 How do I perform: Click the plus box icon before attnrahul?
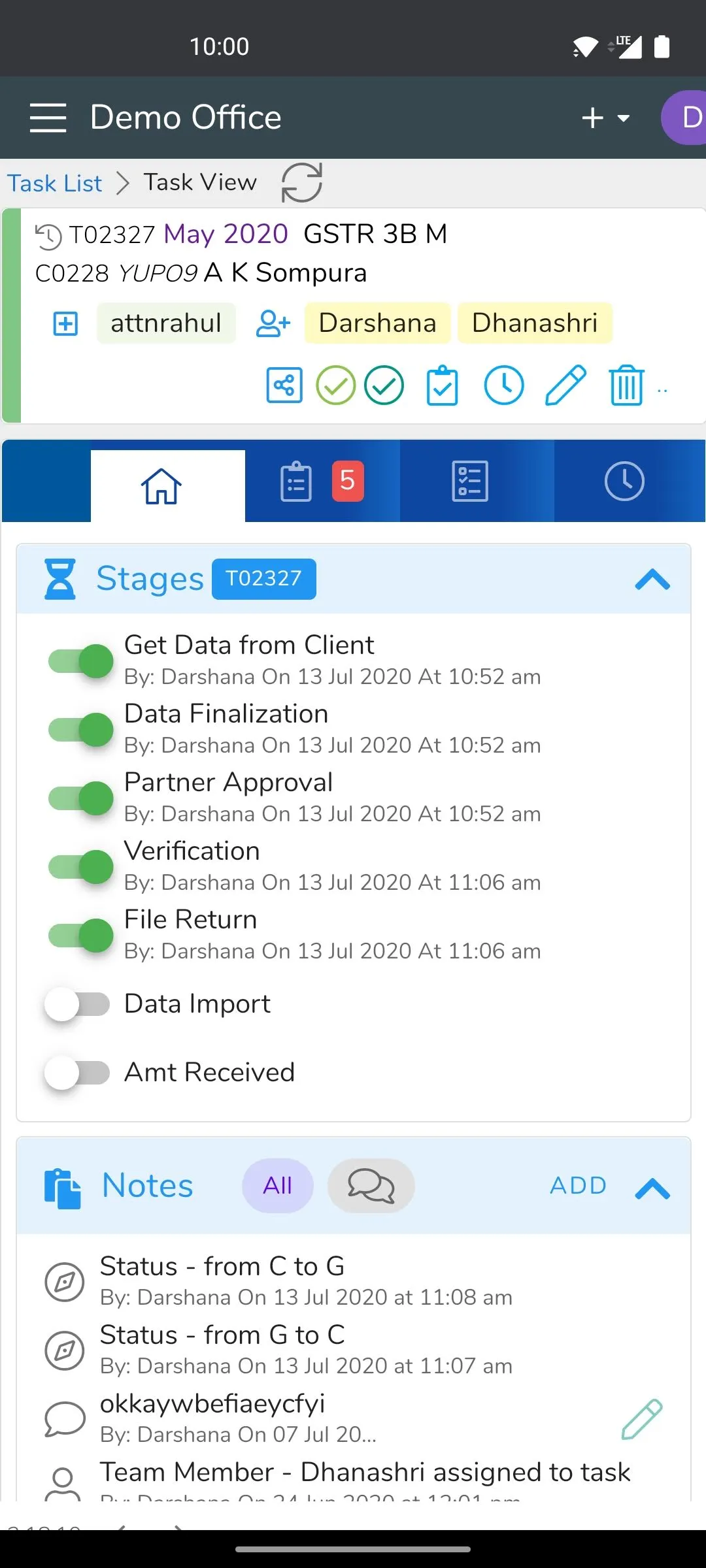click(x=65, y=323)
